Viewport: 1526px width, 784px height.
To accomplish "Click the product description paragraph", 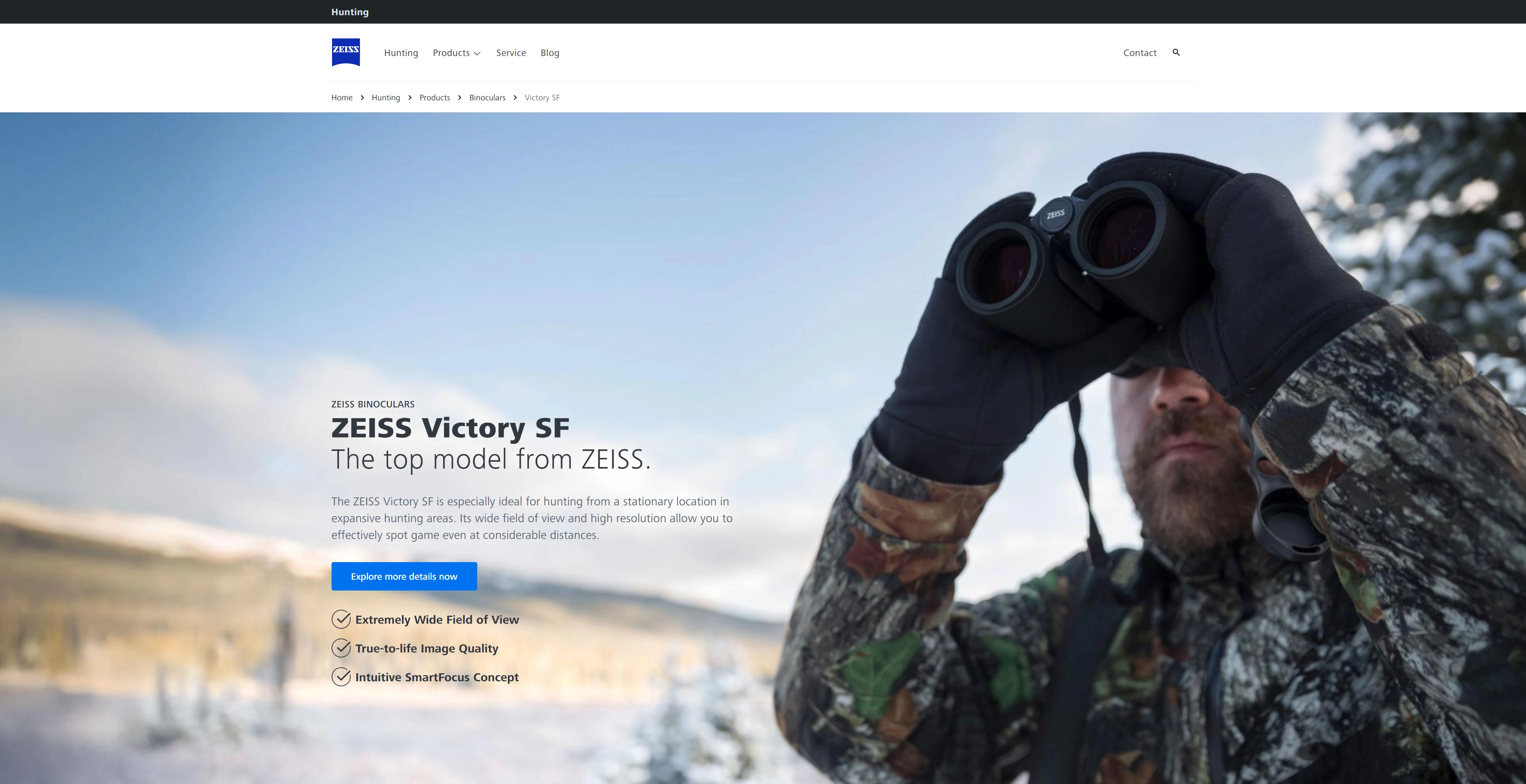I will pyautogui.click(x=532, y=518).
